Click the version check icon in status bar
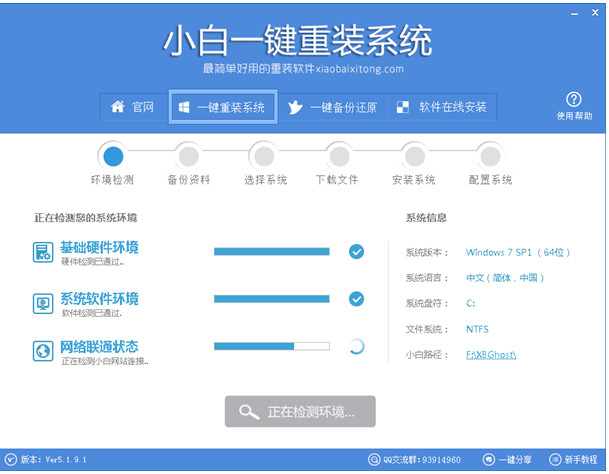Viewport: 609px width, 474px height. click(11, 460)
